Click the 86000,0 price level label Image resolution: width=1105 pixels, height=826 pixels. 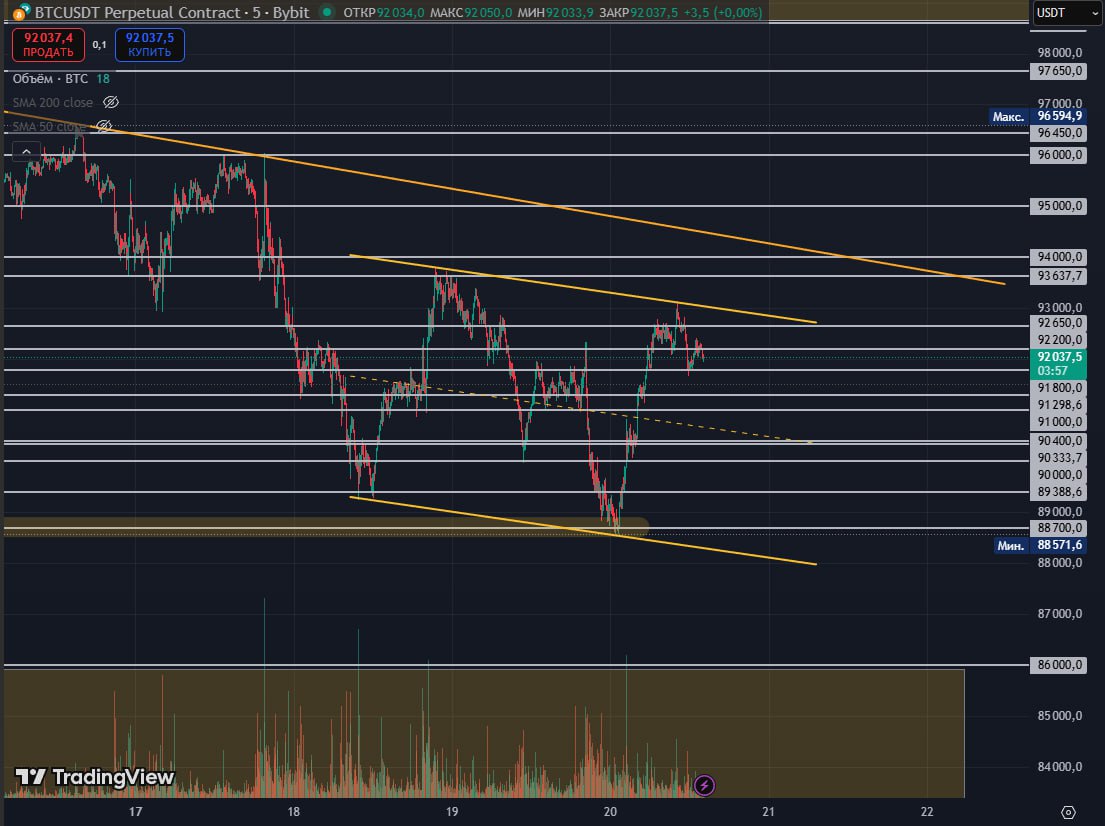pos(1059,665)
